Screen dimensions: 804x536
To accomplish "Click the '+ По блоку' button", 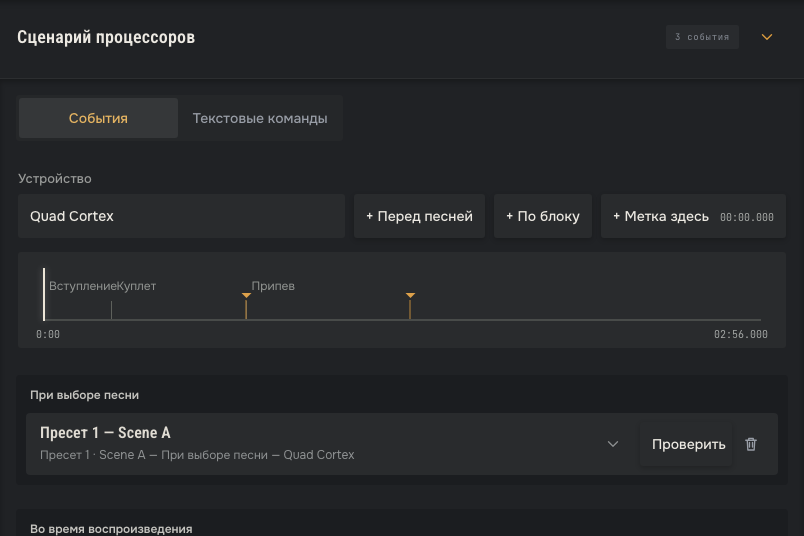I will 543,216.
